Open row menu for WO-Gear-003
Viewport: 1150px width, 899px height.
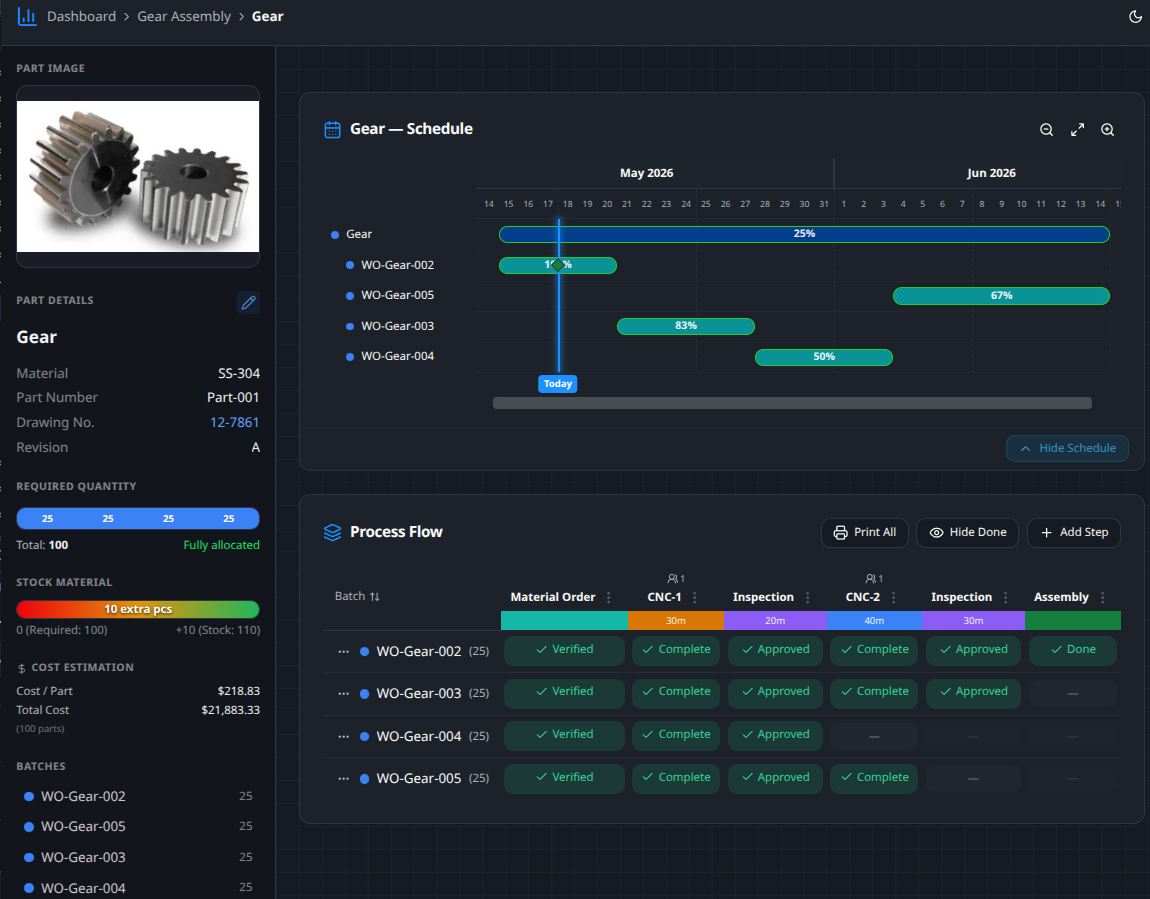pos(343,694)
